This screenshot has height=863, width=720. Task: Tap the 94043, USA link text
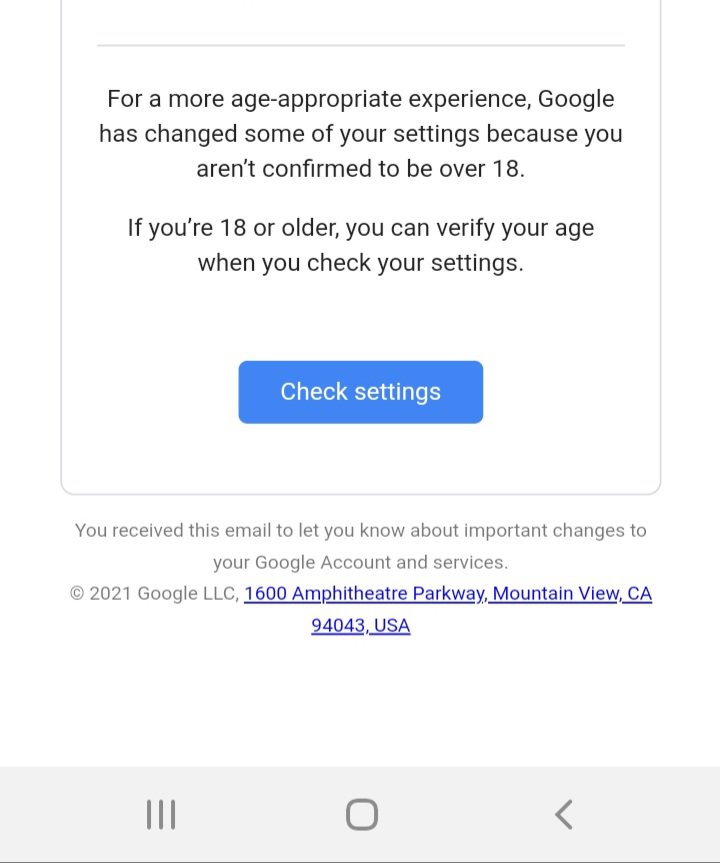click(x=361, y=625)
